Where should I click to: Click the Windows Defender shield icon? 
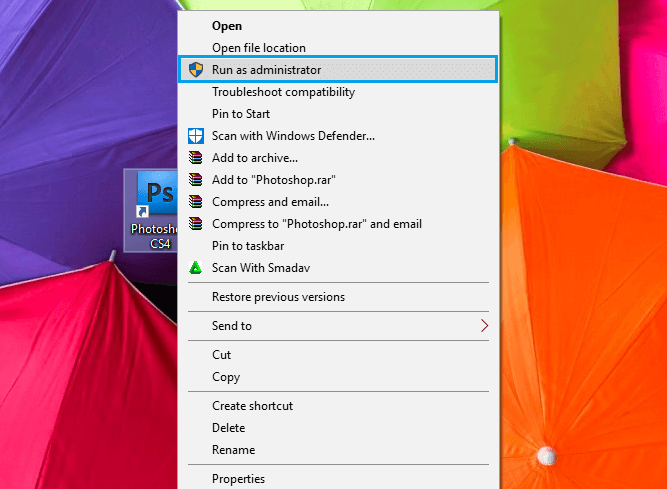point(196,136)
